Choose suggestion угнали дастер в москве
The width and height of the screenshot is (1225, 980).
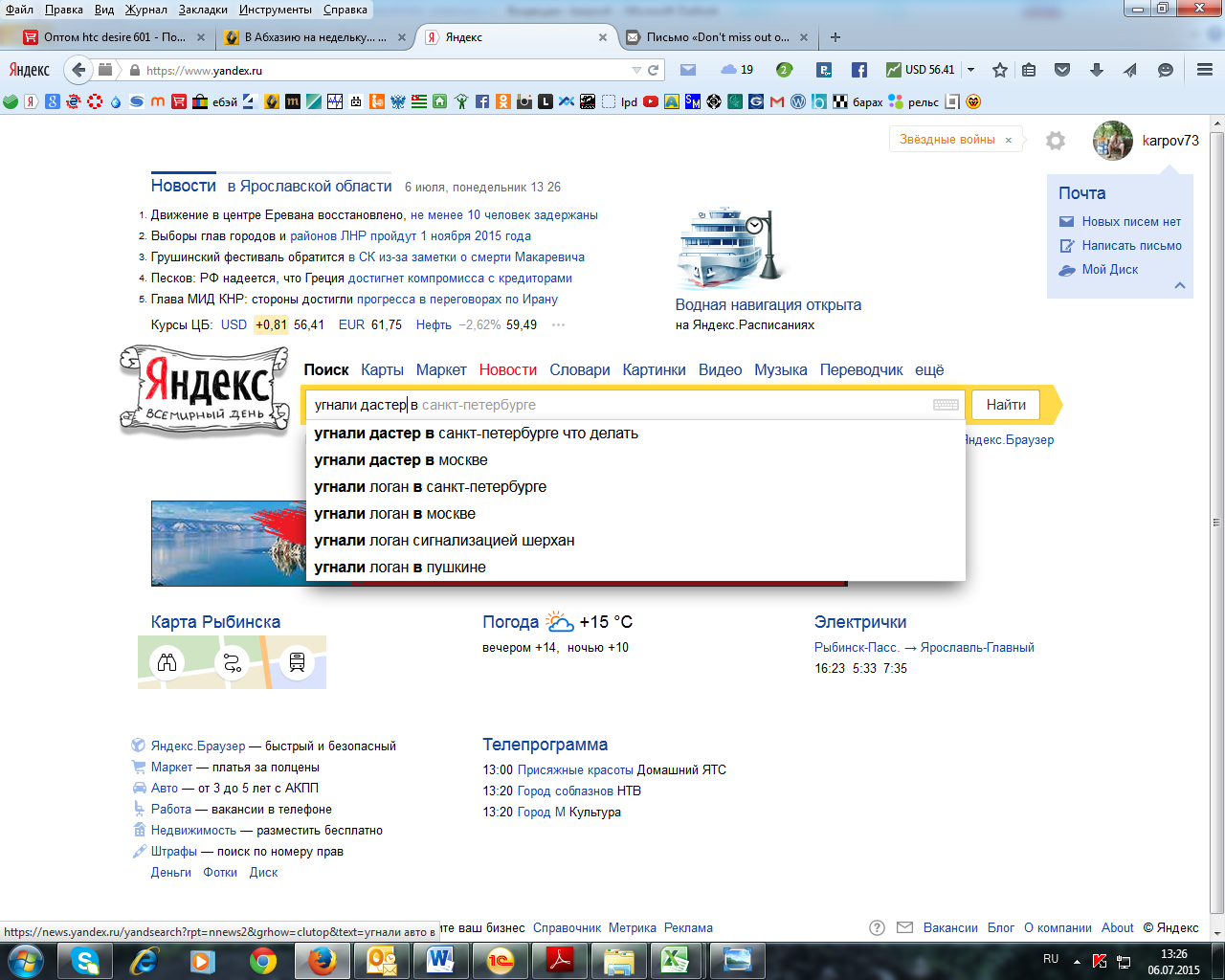635,460
